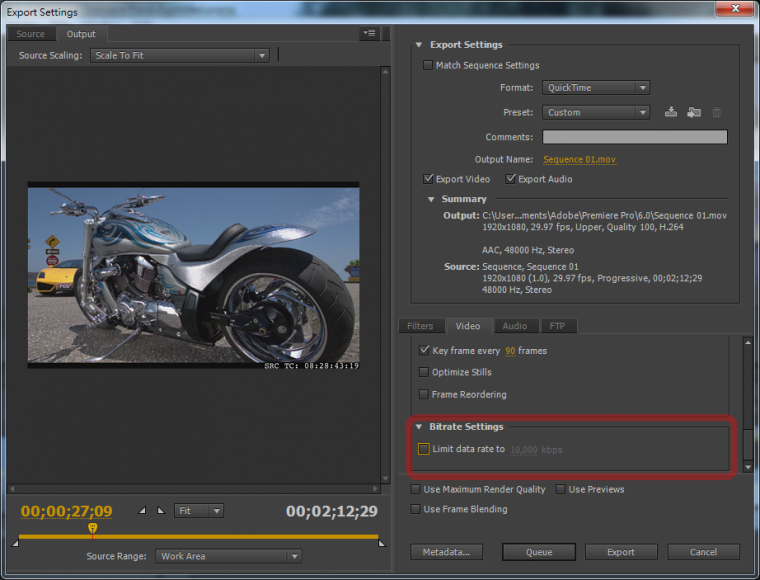Open the Format dropdown showing QuickTime
The image size is (760, 580).
pyautogui.click(x=595, y=88)
